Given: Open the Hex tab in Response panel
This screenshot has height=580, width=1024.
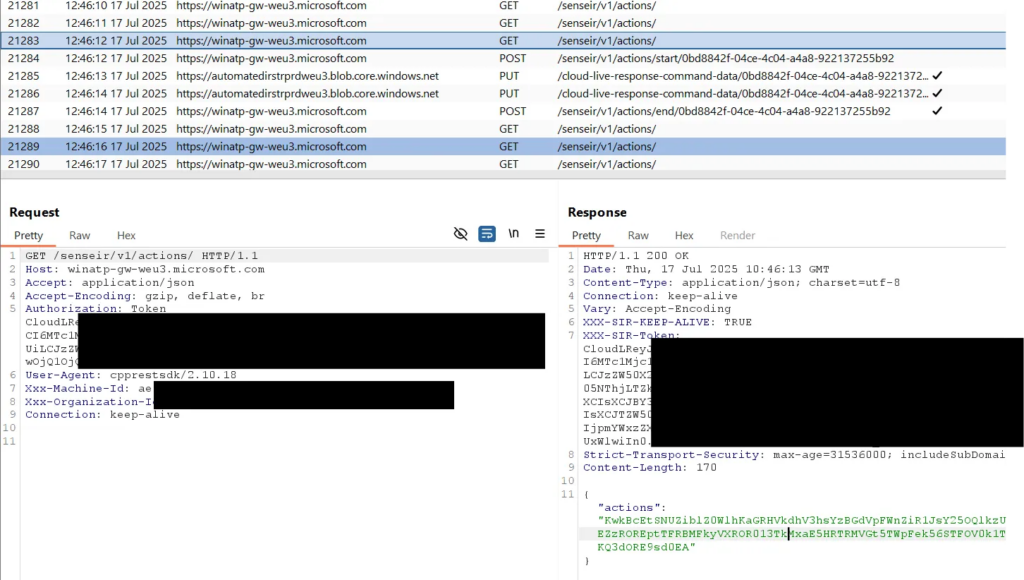Looking at the screenshot, I should pyautogui.click(x=684, y=236).
